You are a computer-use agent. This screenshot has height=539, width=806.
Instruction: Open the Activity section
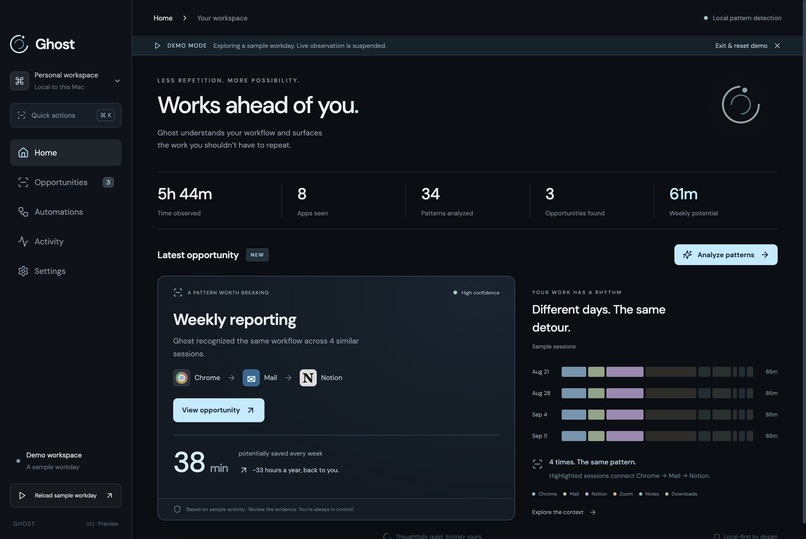tap(66, 241)
